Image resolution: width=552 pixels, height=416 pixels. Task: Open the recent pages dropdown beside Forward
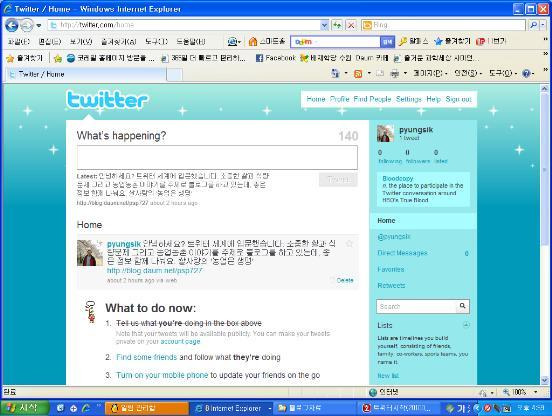39,25
